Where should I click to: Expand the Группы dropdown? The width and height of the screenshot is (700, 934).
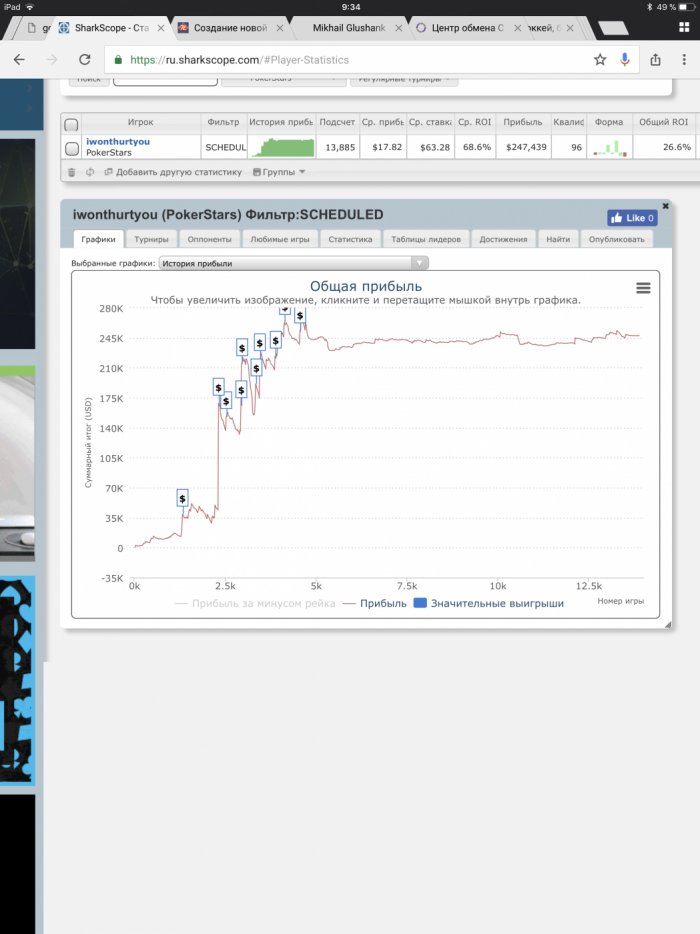tap(279, 172)
